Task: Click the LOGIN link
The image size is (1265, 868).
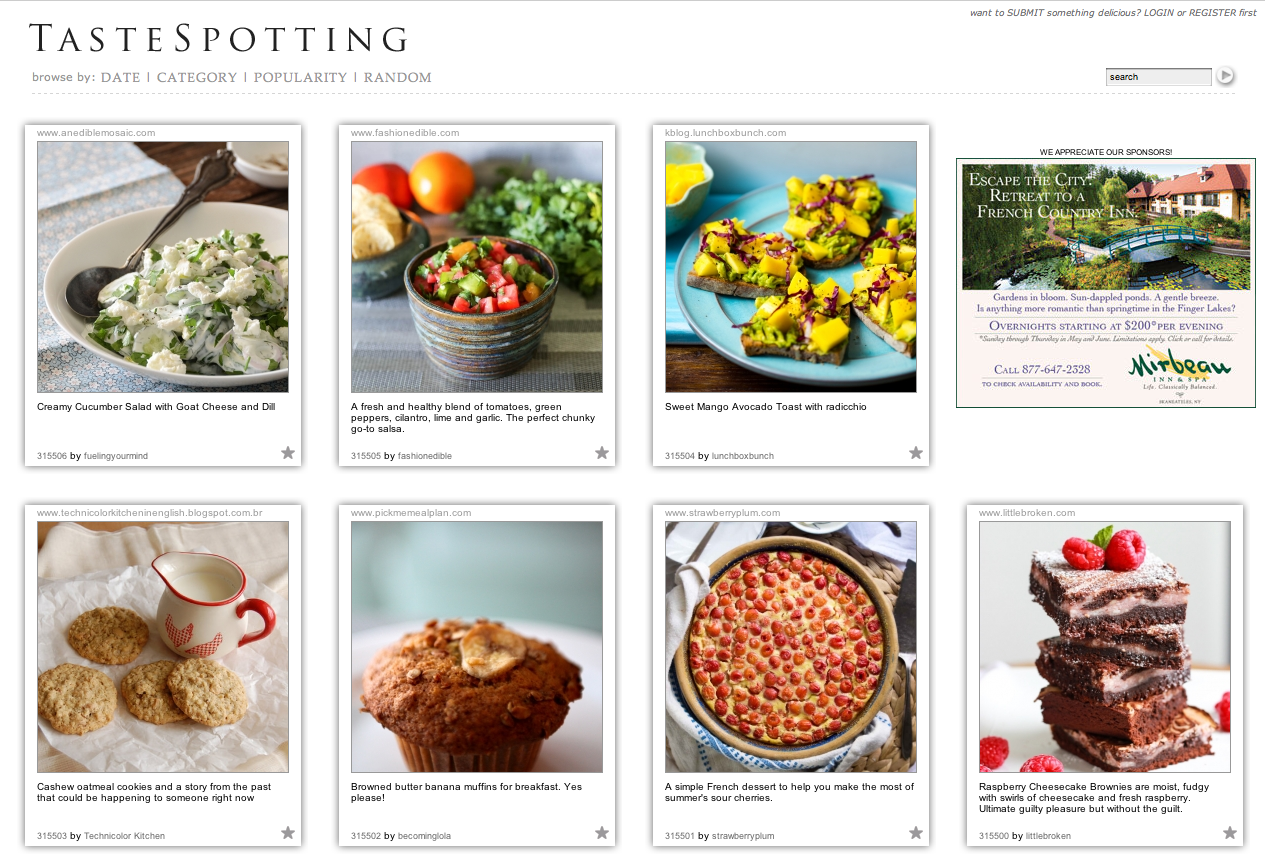Action: (1159, 13)
